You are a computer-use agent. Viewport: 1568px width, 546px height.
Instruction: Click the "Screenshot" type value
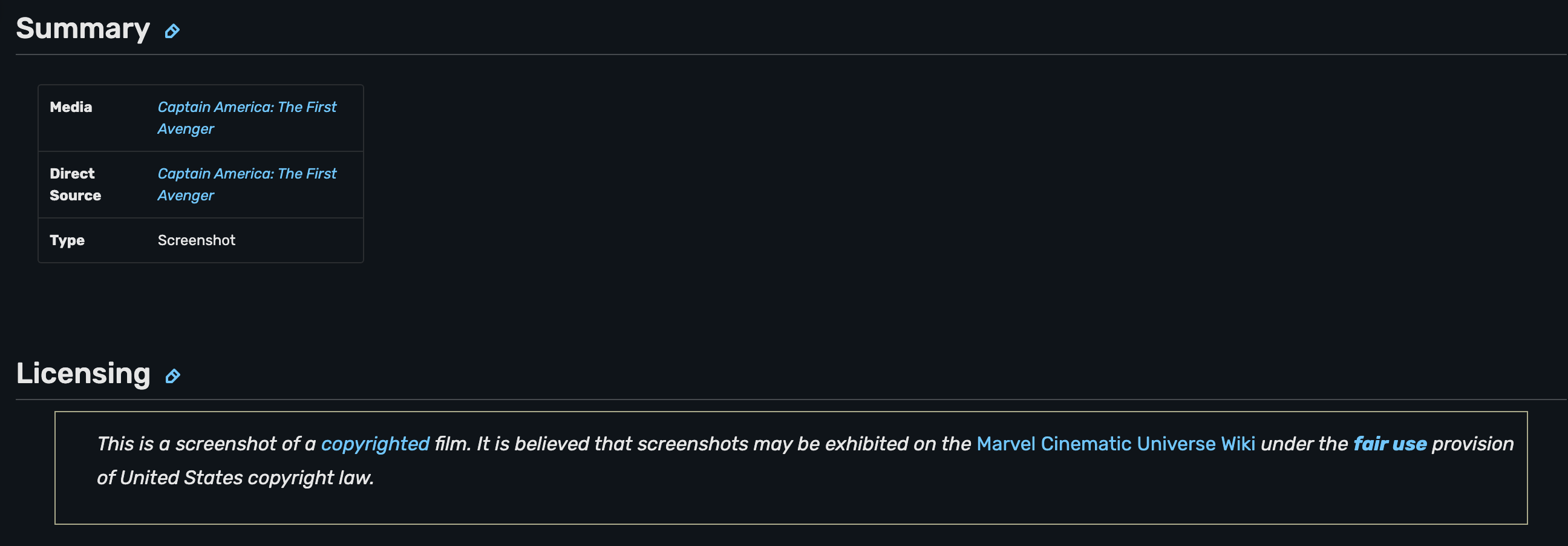tap(196, 240)
